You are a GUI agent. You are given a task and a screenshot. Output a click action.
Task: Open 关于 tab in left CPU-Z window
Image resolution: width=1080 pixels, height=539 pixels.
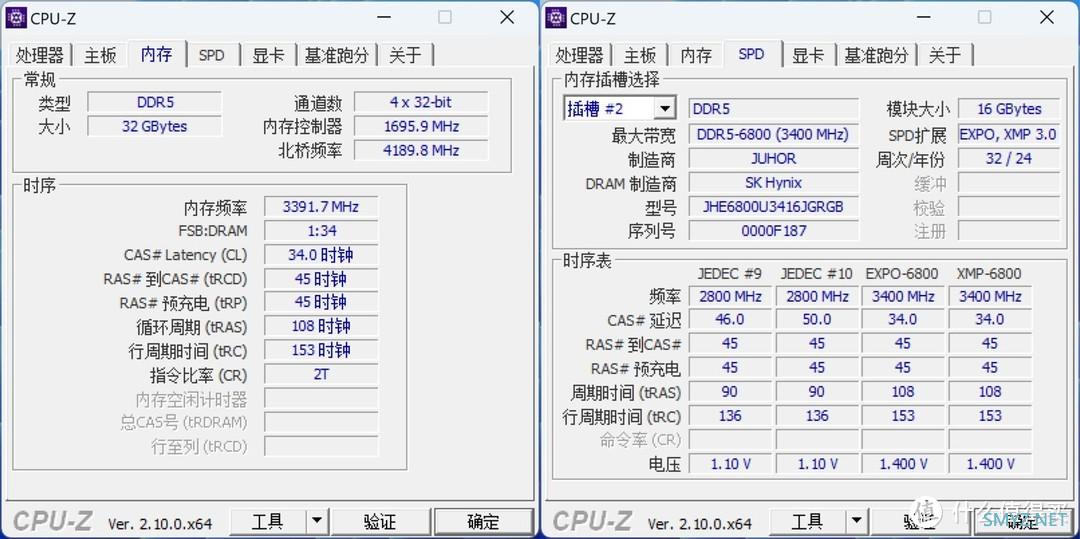point(405,55)
